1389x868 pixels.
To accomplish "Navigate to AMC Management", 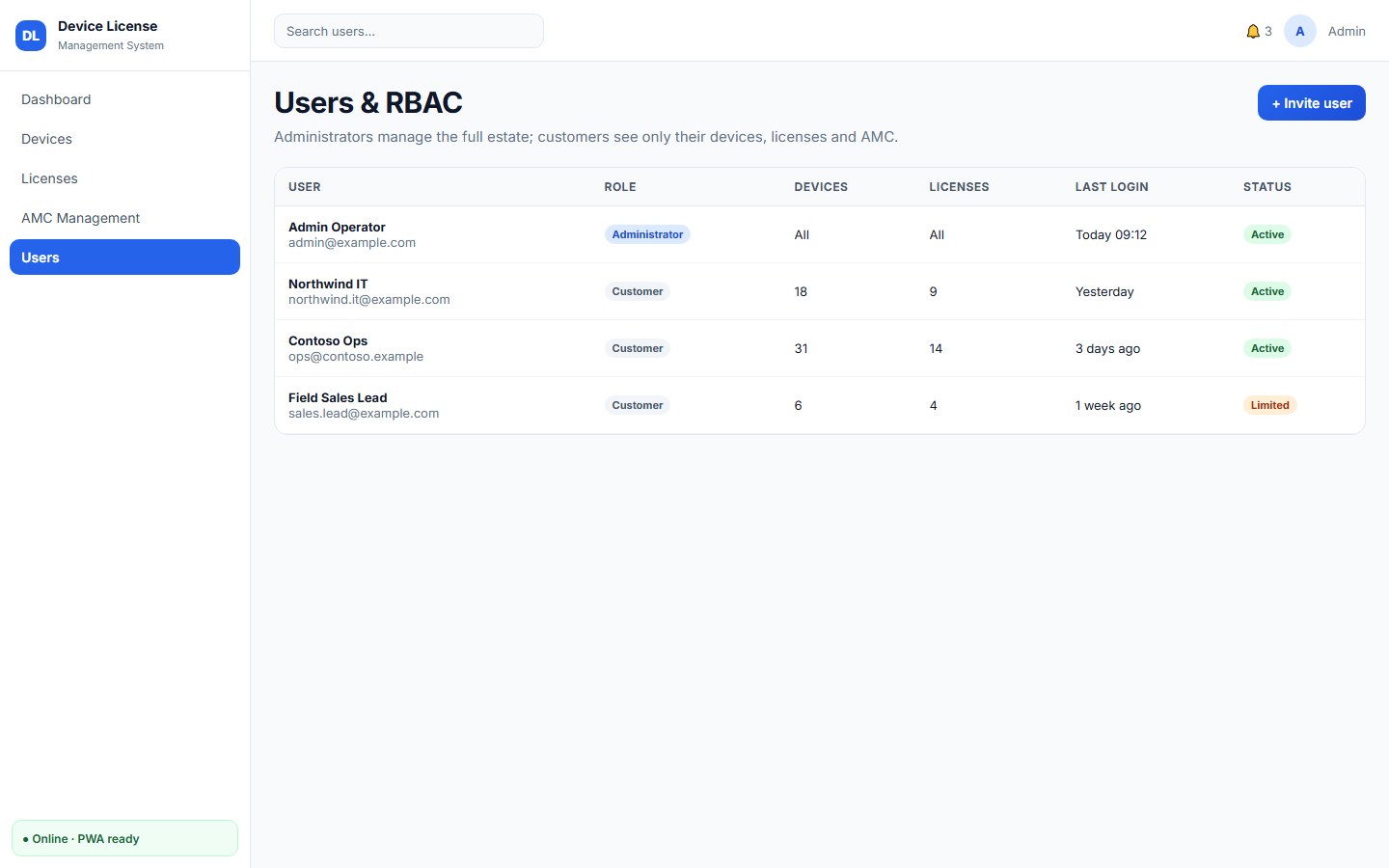I will (124, 218).
